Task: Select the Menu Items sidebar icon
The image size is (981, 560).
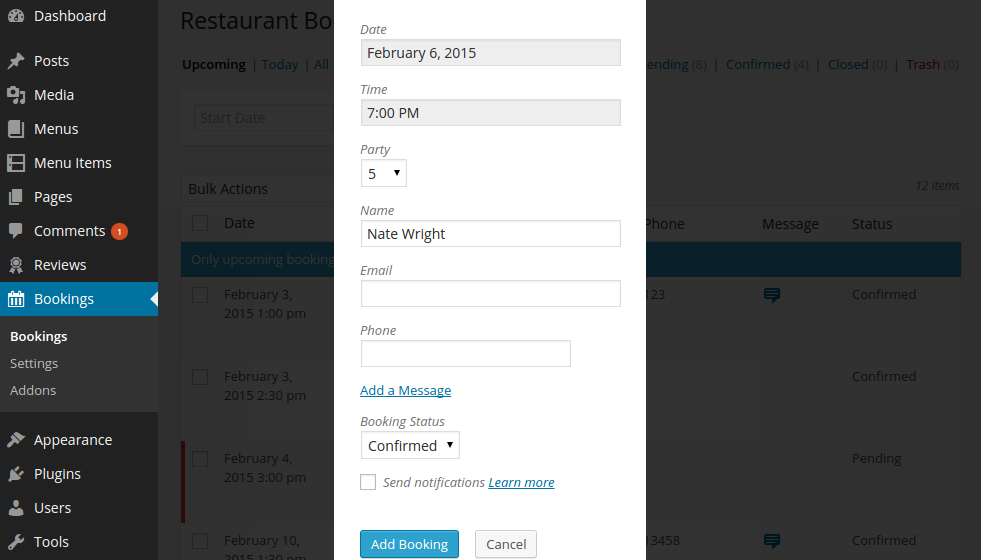Action: [16, 163]
